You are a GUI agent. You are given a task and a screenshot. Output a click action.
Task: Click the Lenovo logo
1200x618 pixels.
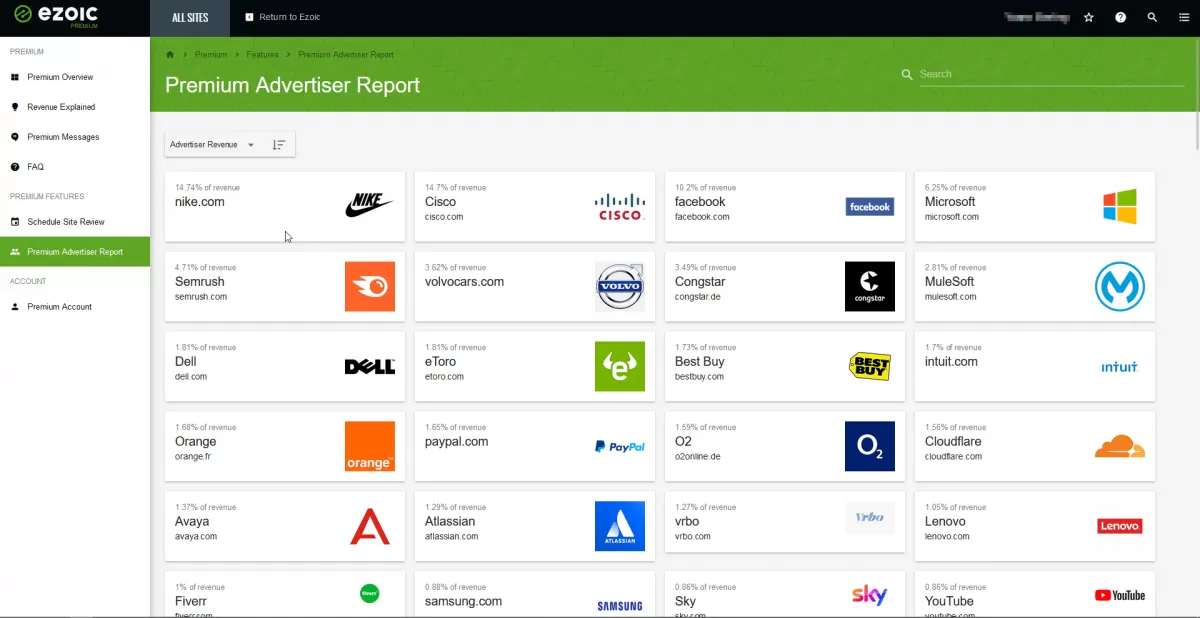(x=1120, y=526)
